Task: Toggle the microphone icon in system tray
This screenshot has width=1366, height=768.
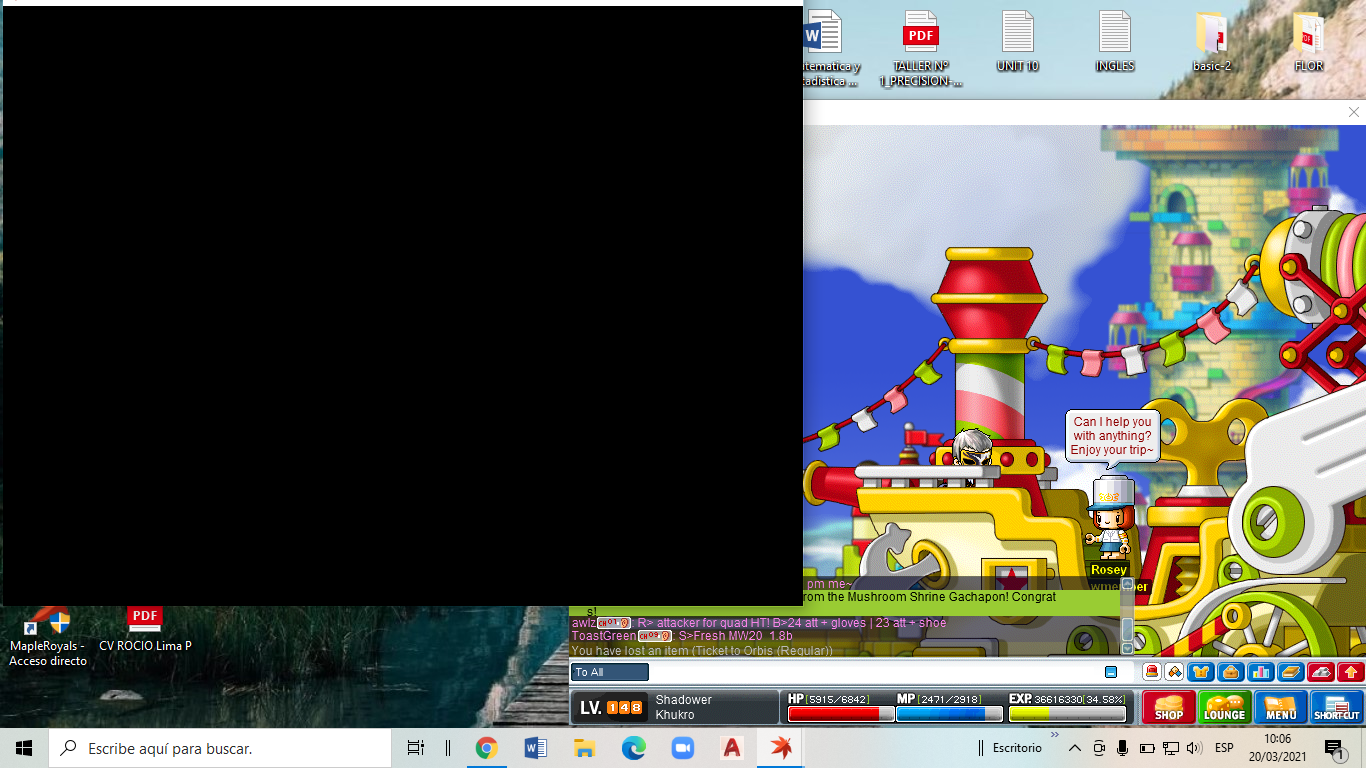Action: point(1122,748)
